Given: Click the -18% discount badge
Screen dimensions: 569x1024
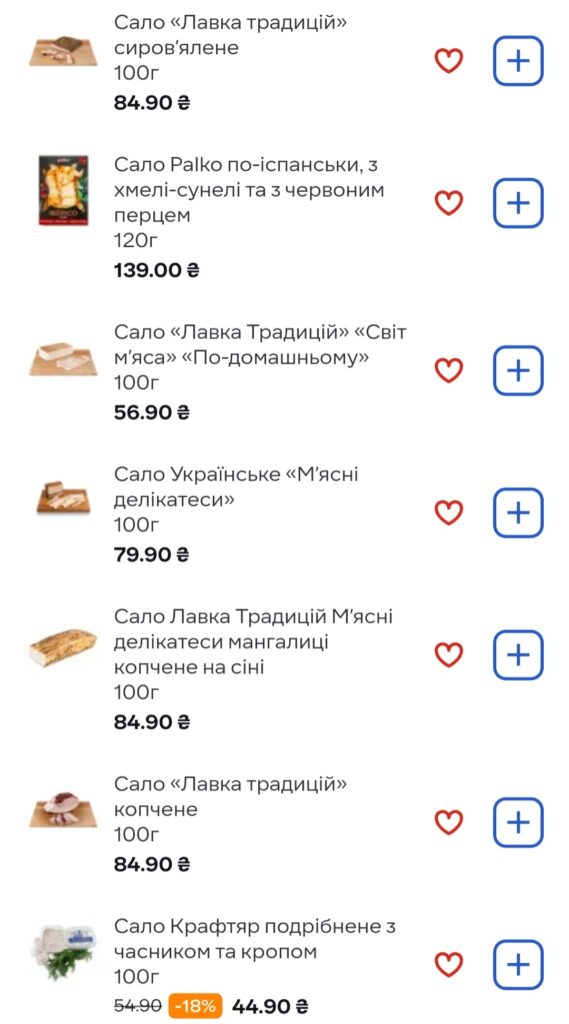Looking at the screenshot, I should coord(195,1006).
